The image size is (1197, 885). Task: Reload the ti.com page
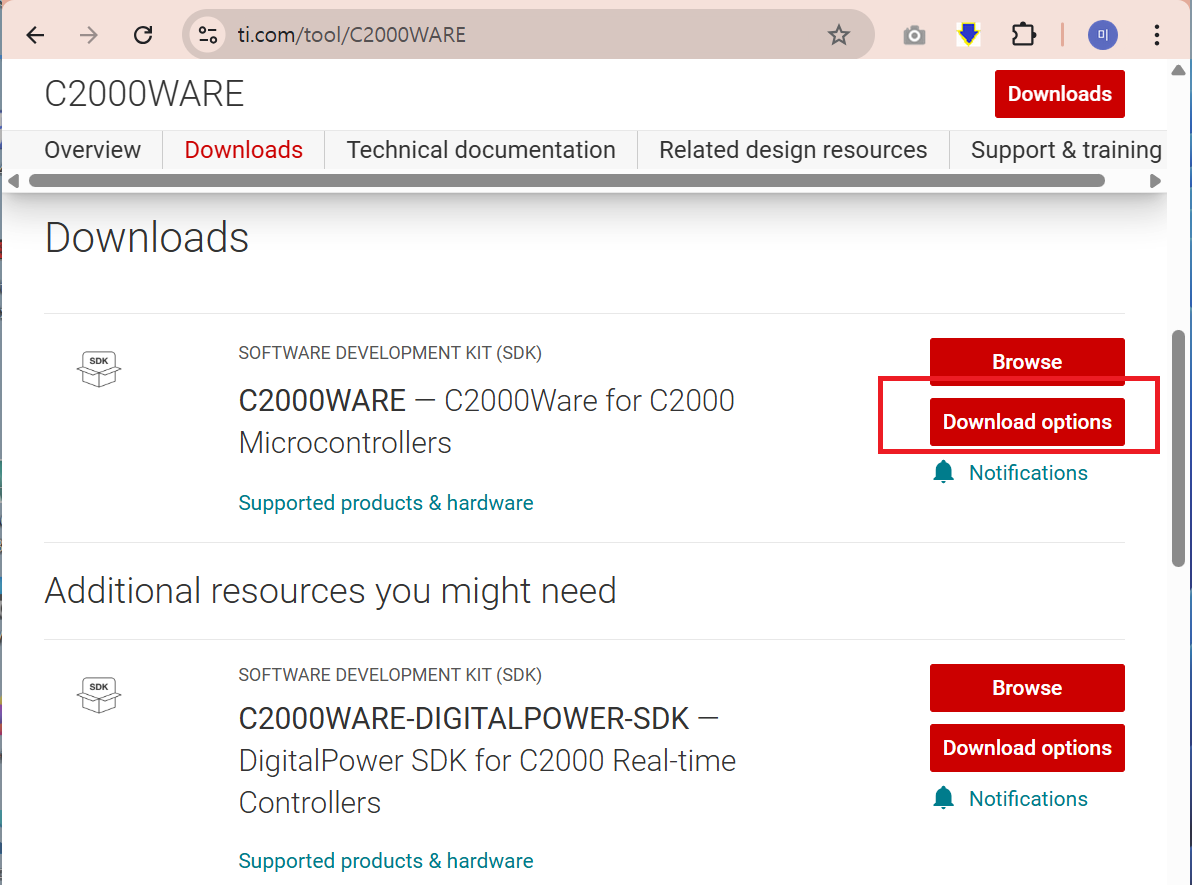pos(143,35)
